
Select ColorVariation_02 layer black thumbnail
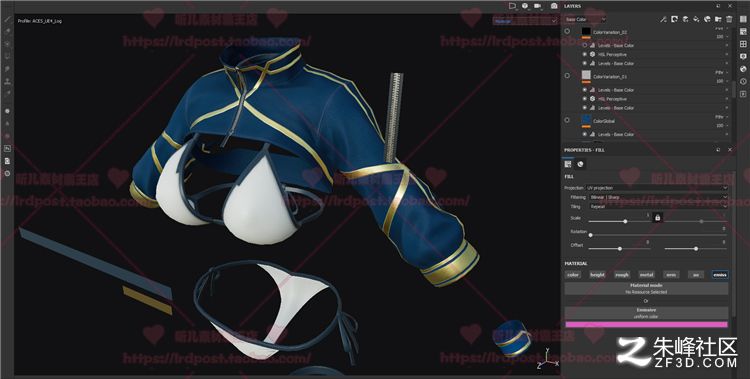(x=586, y=31)
